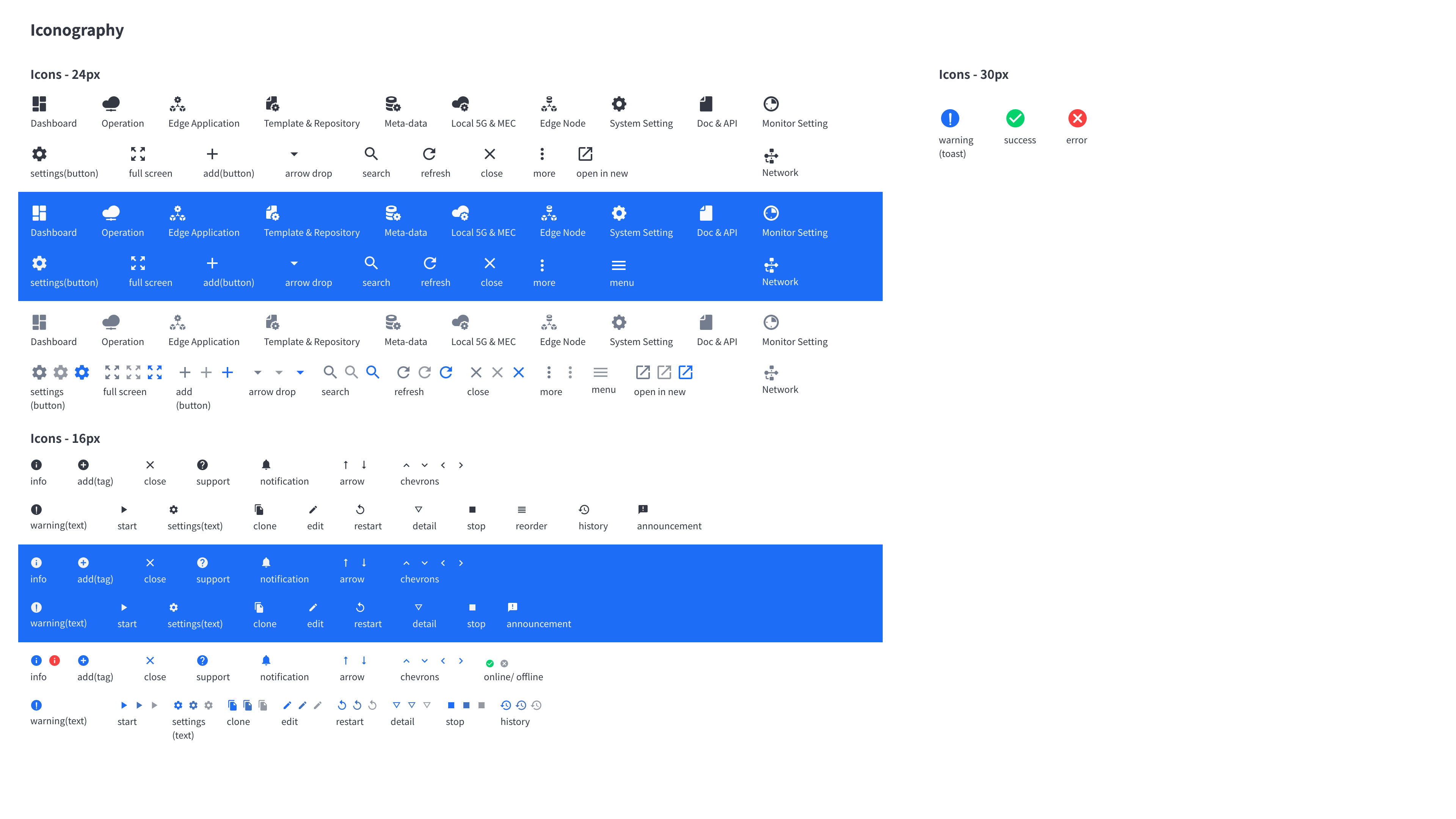This screenshot has width=1456, height=819.
Task: Click the gray offline status icon
Action: point(504,664)
